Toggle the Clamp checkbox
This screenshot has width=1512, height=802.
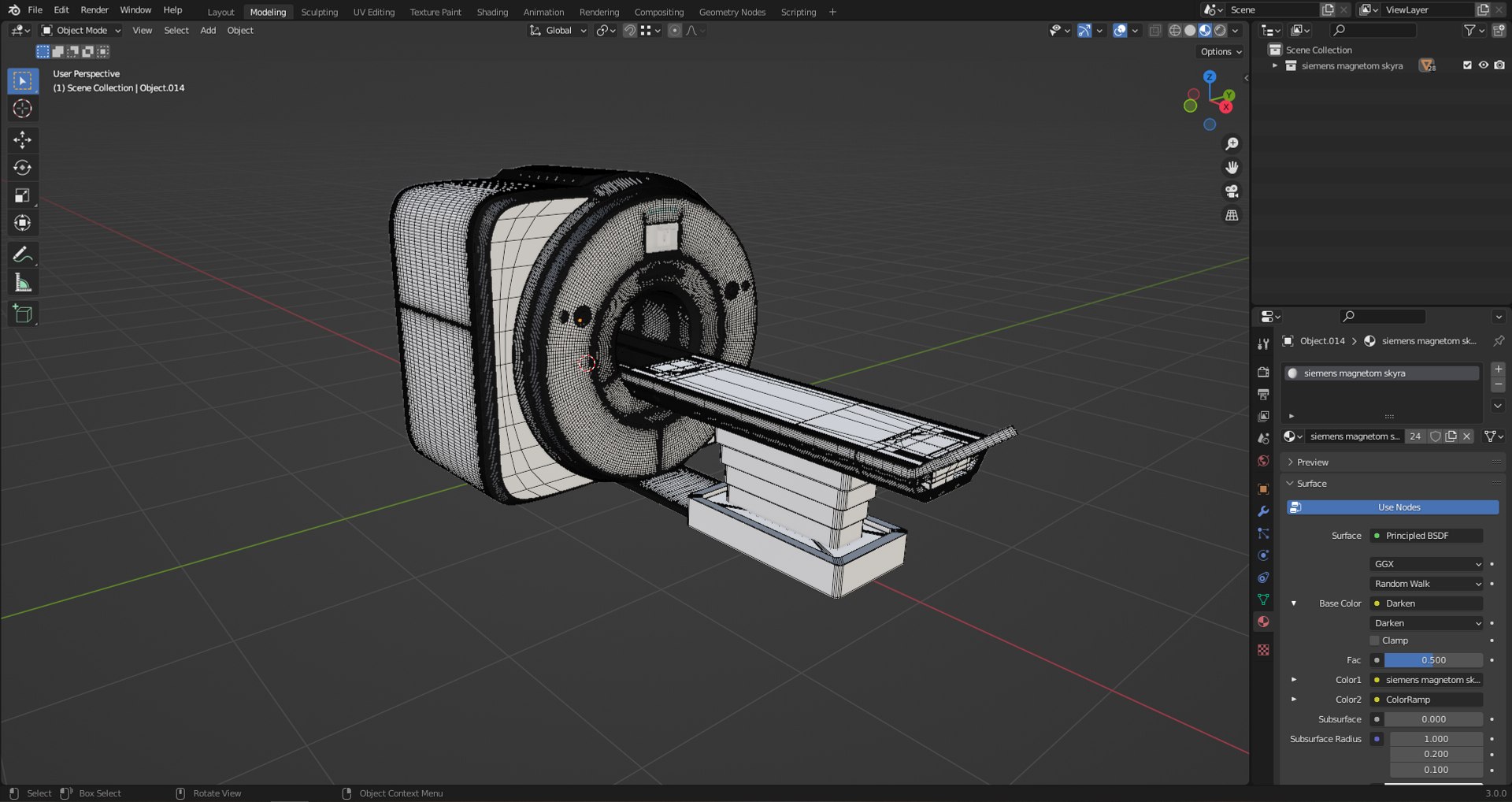pyautogui.click(x=1375, y=640)
